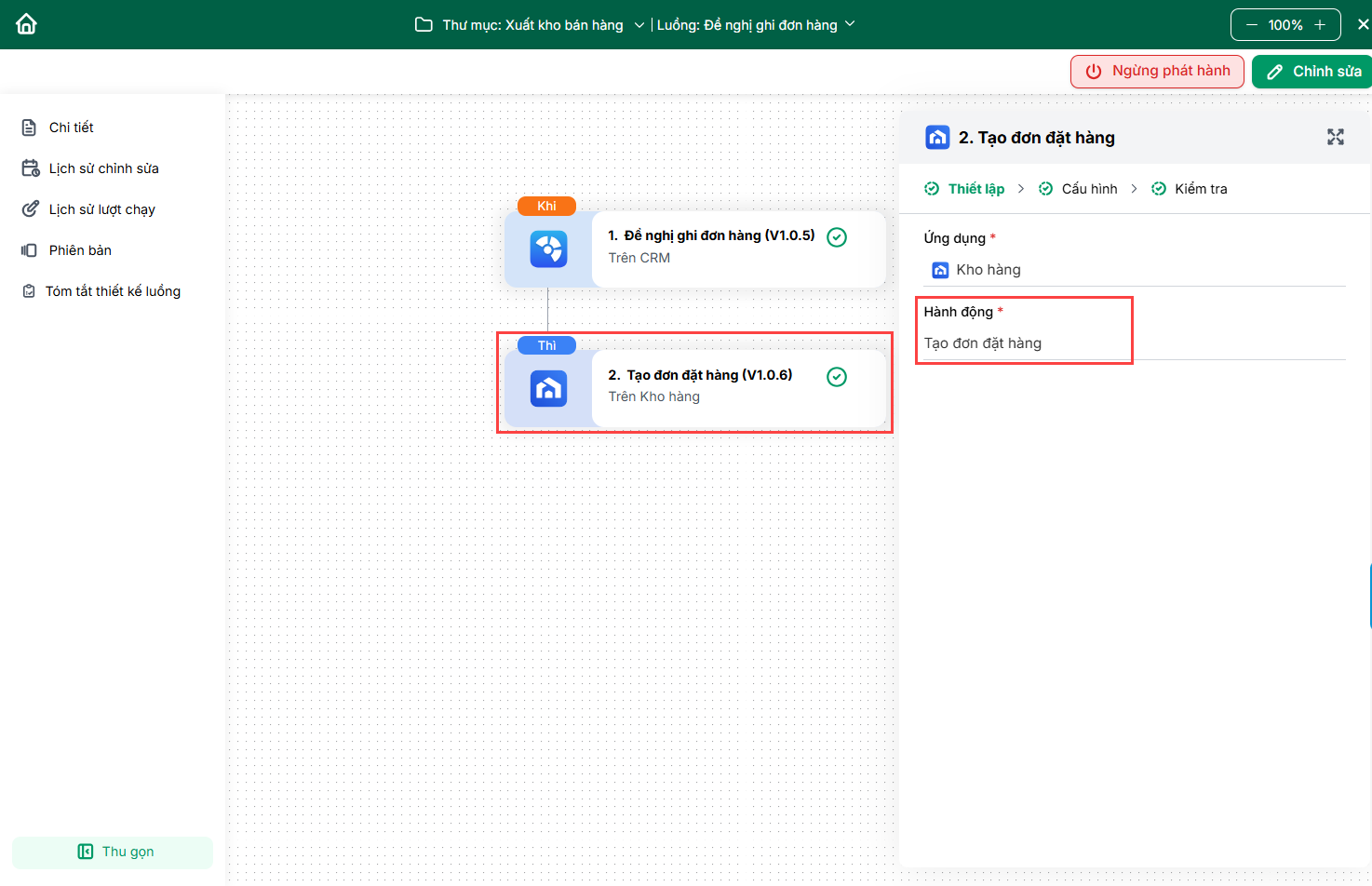The image size is (1372, 886).
Task: Click the home icon in header
Action: pyautogui.click(x=26, y=24)
